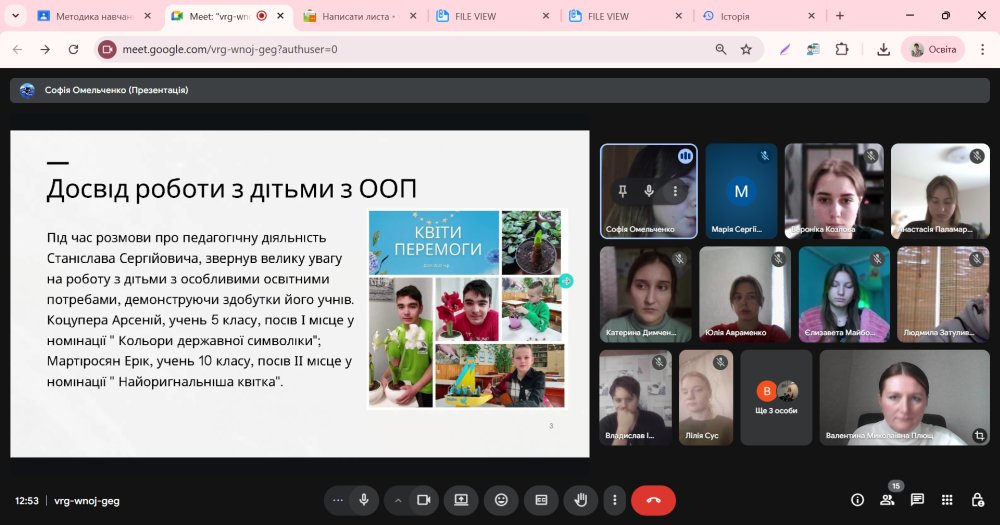
Task: Click the red leave call button
Action: pos(653,500)
